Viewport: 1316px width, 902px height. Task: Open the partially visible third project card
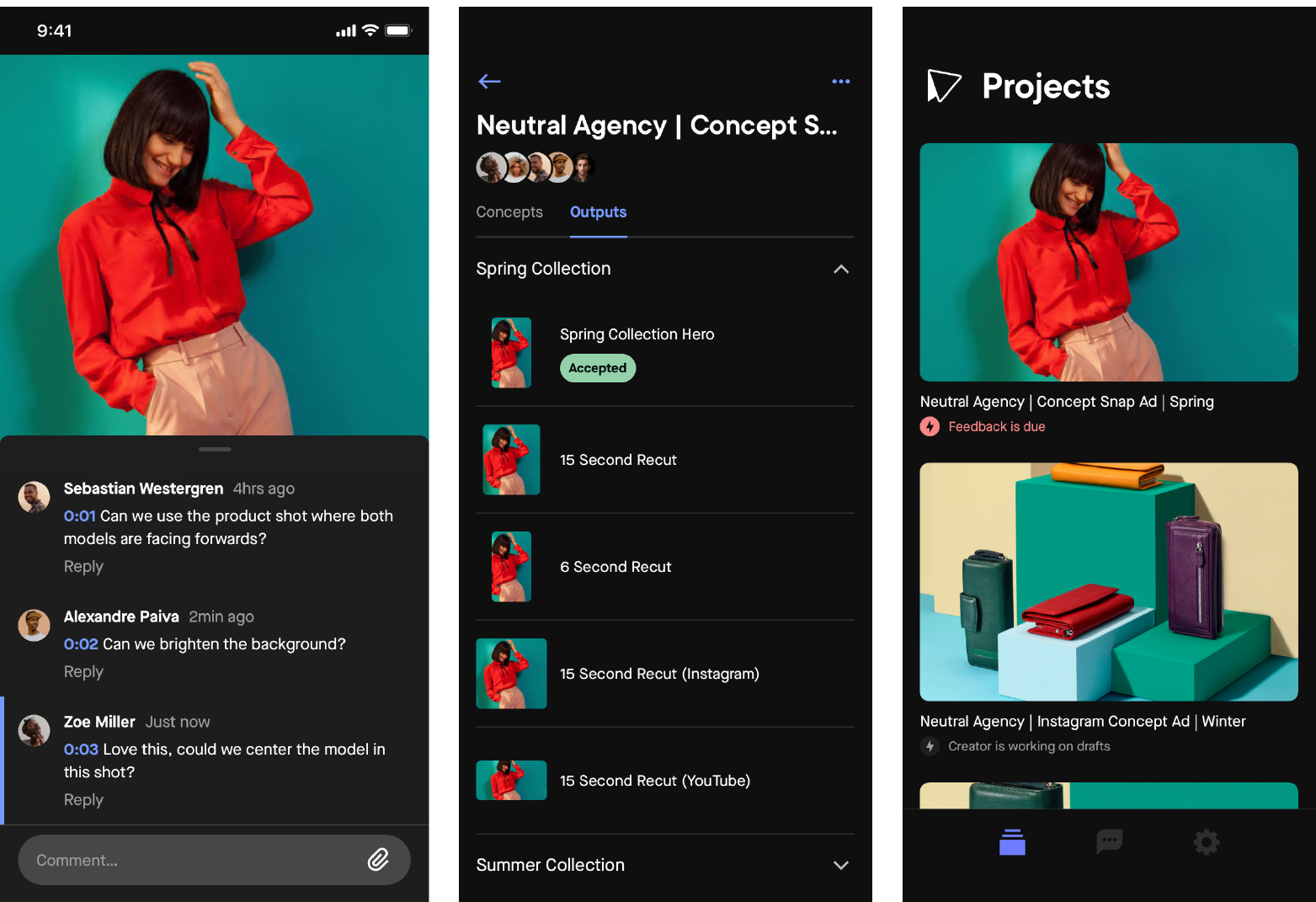(x=1109, y=795)
